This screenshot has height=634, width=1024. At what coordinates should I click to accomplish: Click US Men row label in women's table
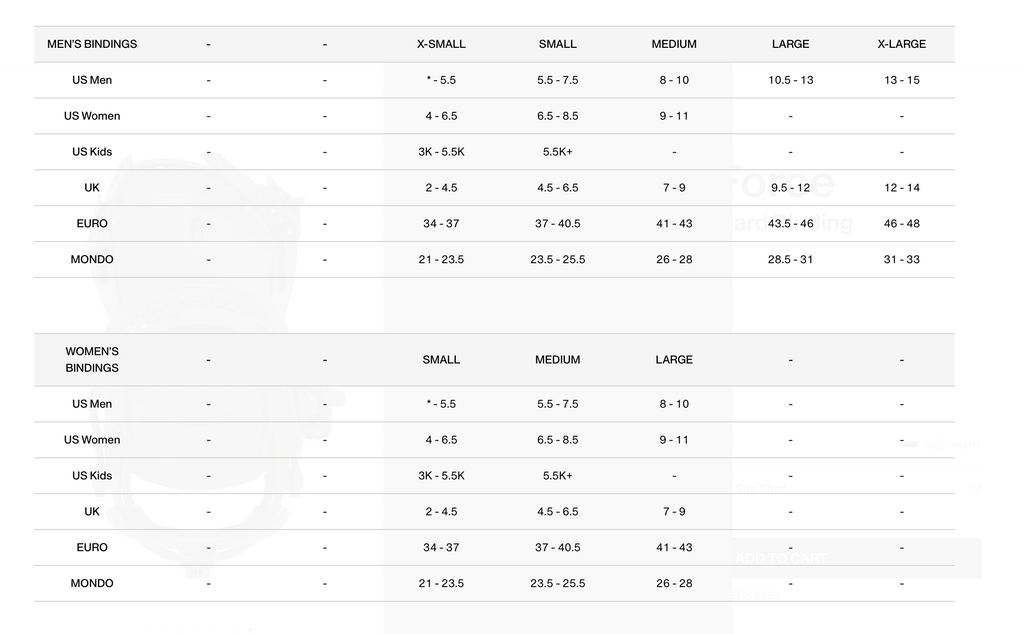[92, 404]
